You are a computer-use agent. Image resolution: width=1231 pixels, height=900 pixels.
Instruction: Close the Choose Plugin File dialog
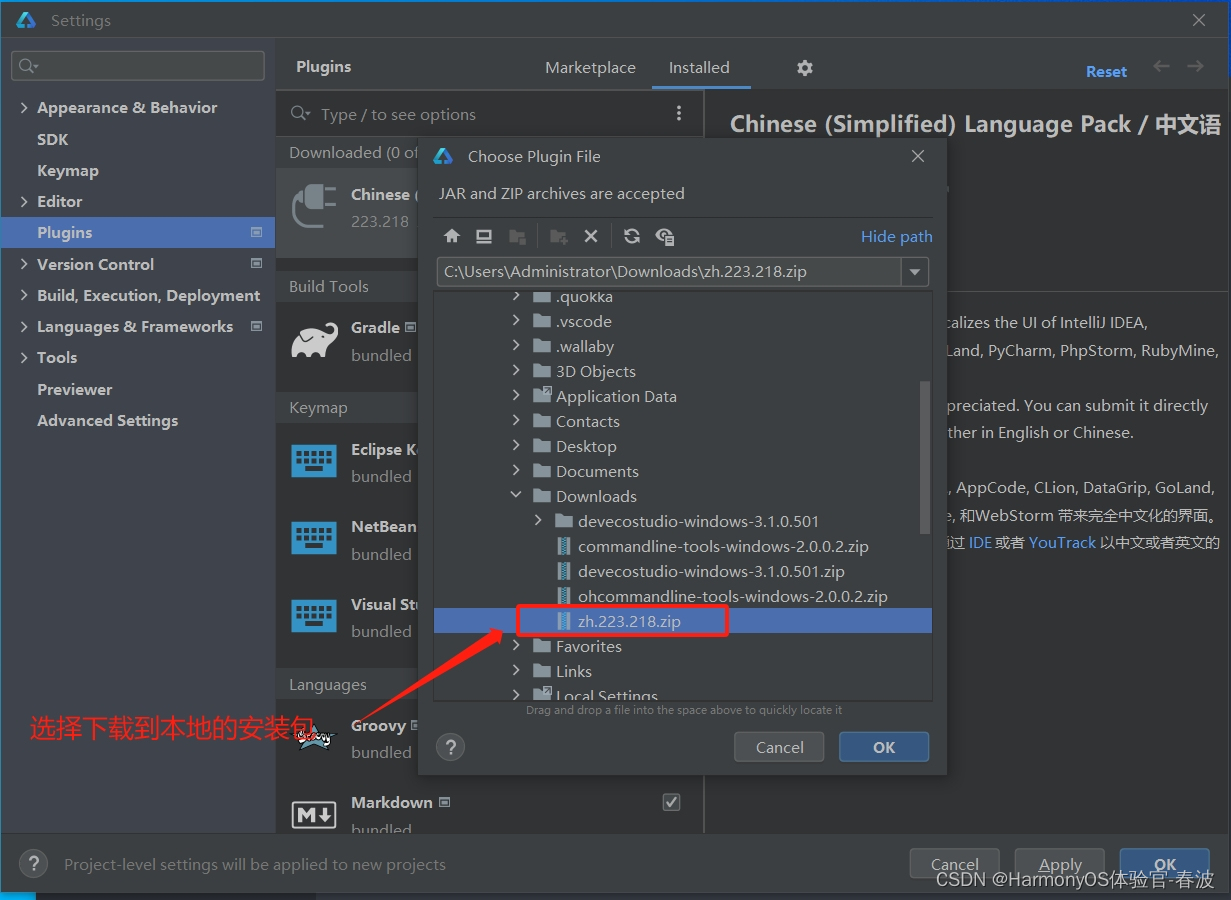pos(918,156)
